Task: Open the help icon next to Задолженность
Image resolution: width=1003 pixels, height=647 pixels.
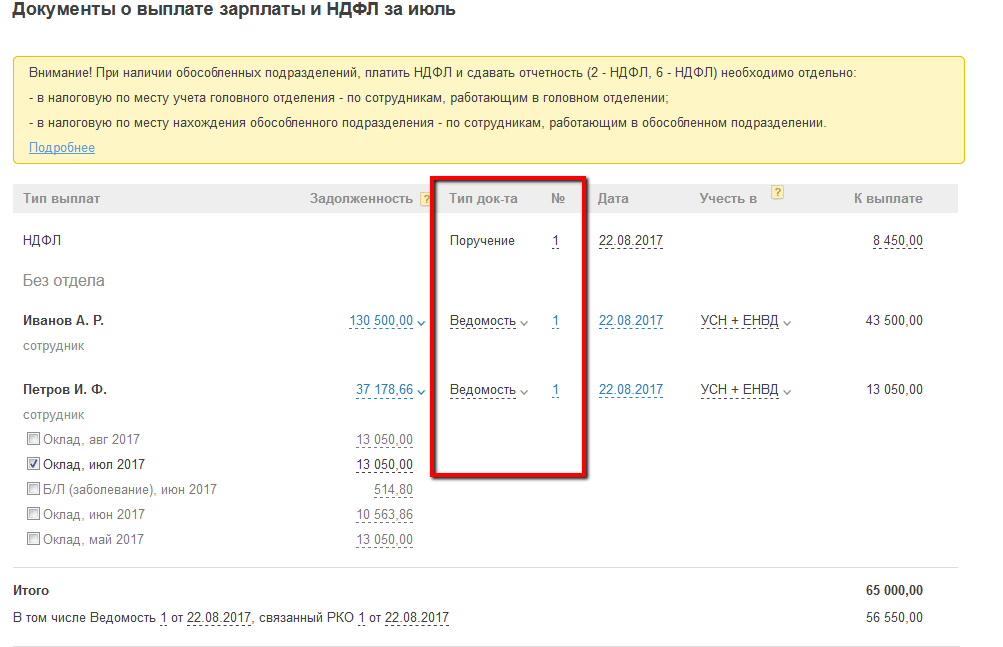Action: (x=425, y=199)
